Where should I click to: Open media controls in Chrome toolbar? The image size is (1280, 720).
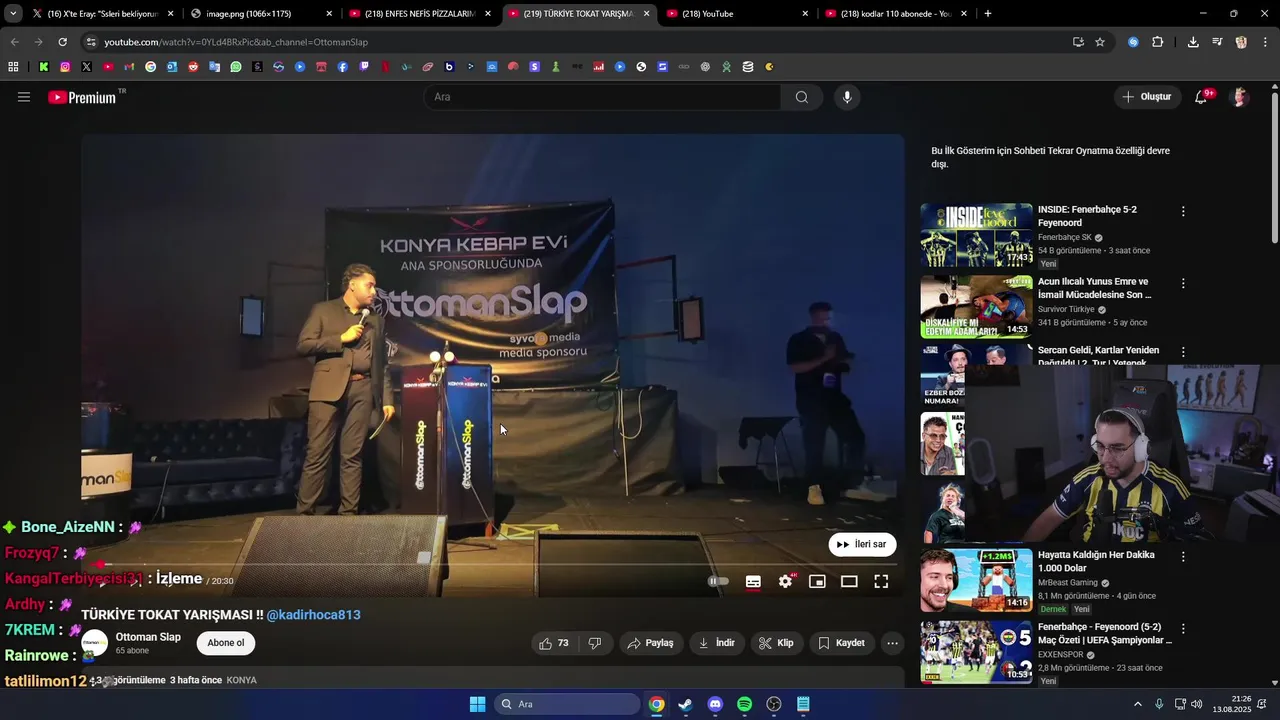pos(1217,42)
